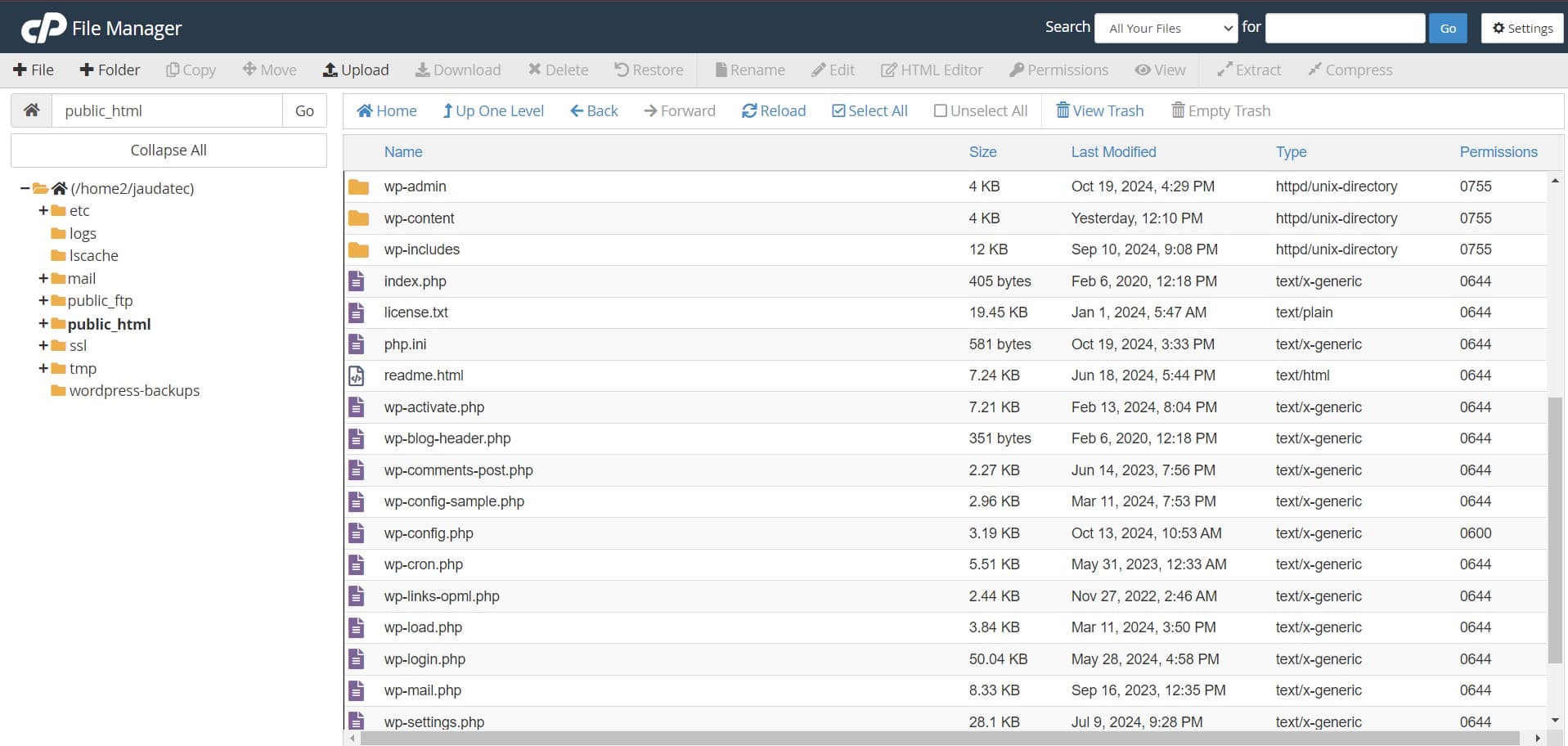Click the Download toolbar button
Image resolution: width=1568 pixels, height=746 pixels.
click(458, 70)
